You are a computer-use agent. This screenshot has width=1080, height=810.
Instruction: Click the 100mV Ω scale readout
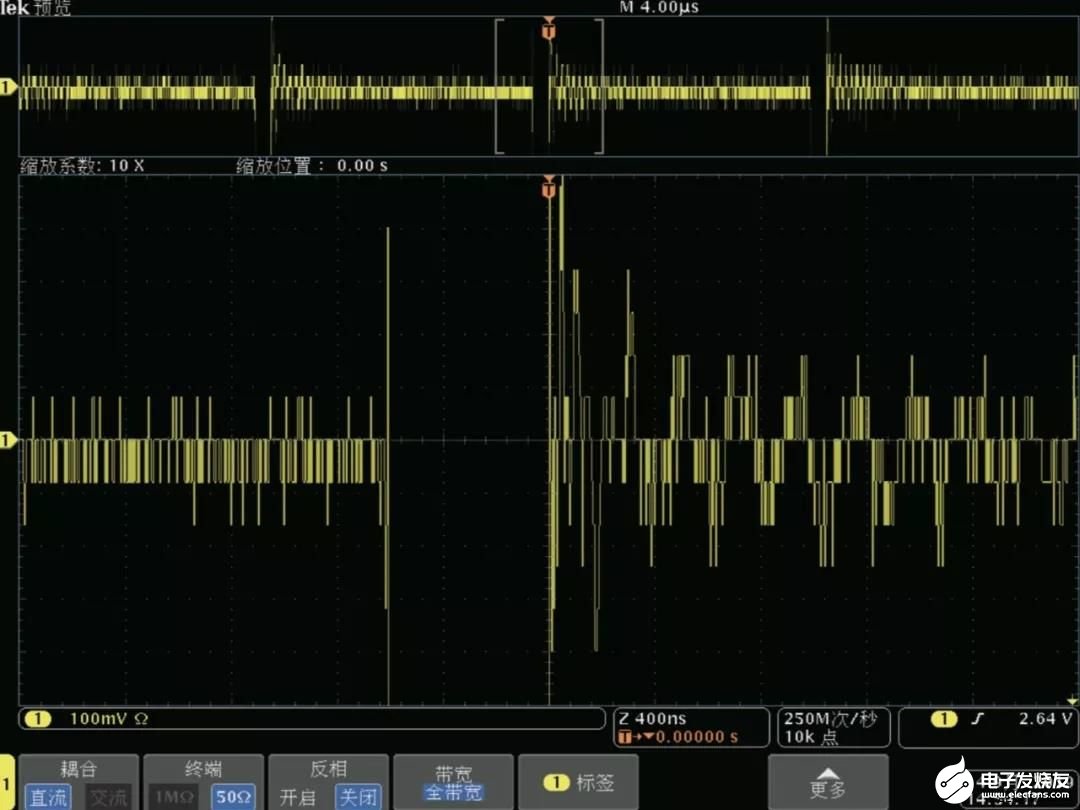(x=109, y=719)
